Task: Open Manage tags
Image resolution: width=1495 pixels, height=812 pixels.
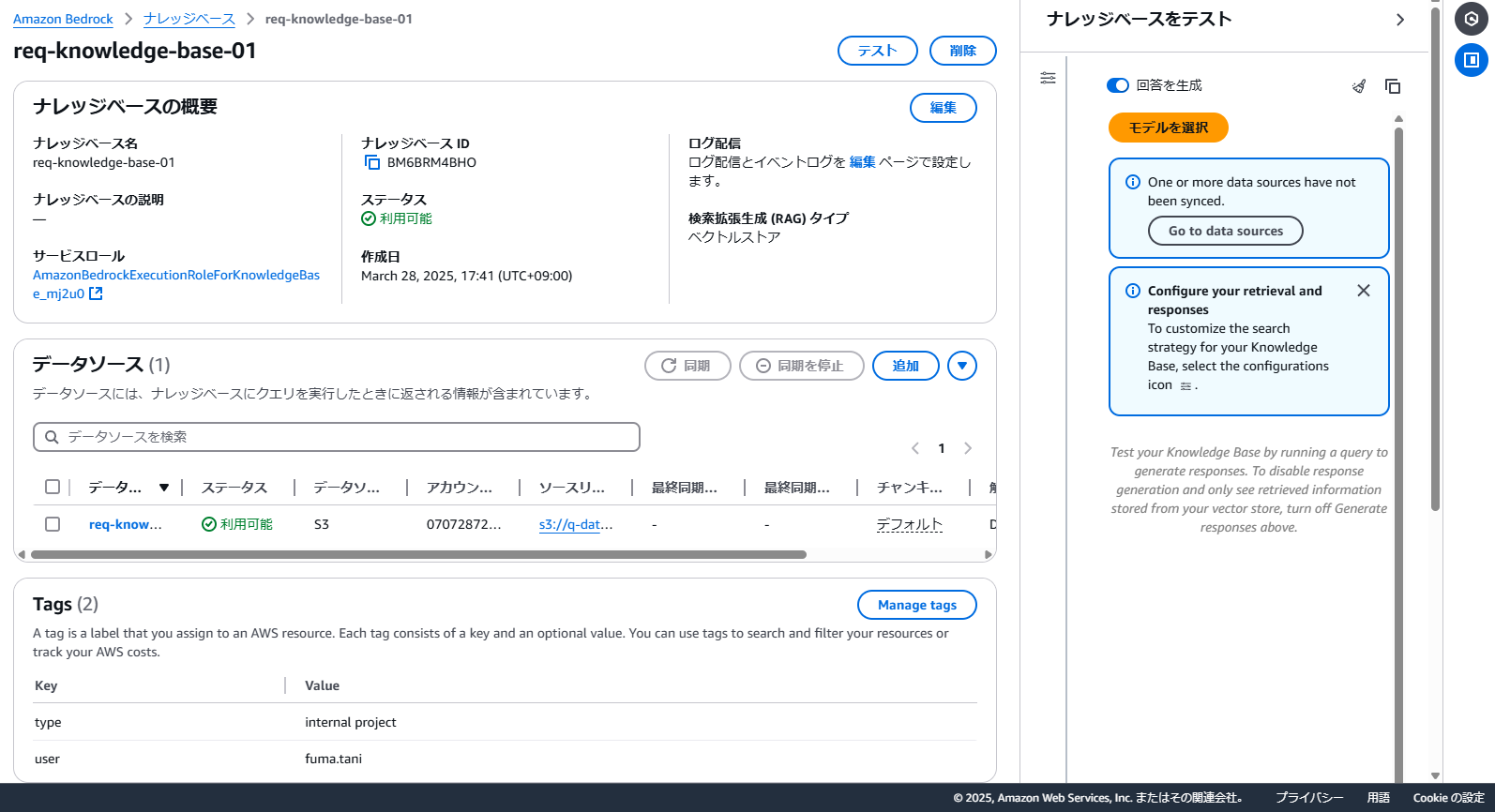Action: 917,605
